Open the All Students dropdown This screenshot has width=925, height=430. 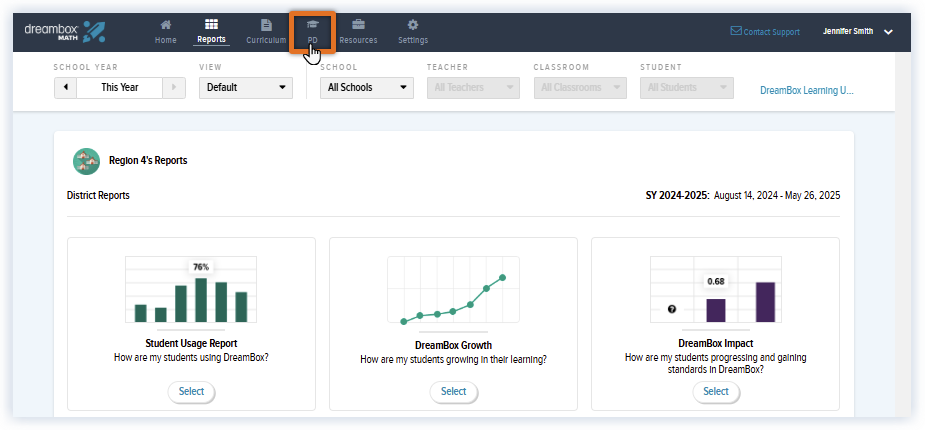[687, 87]
